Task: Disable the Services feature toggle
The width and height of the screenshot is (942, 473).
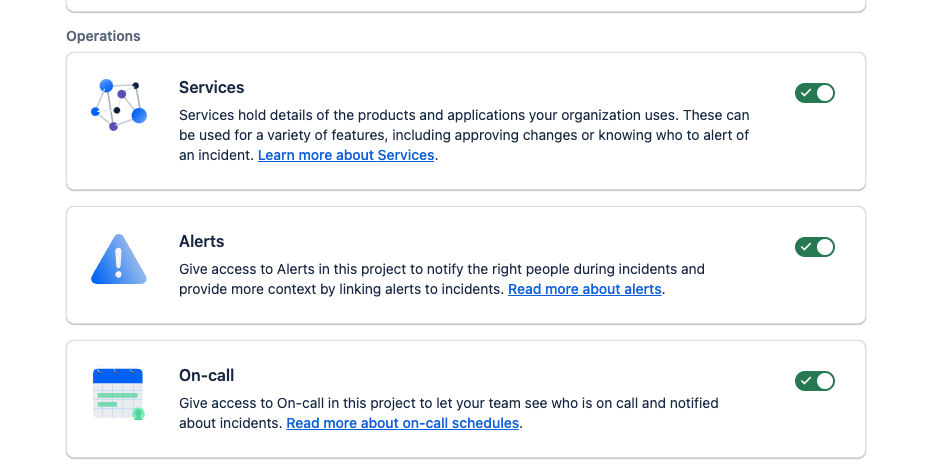Action: pyautogui.click(x=815, y=93)
